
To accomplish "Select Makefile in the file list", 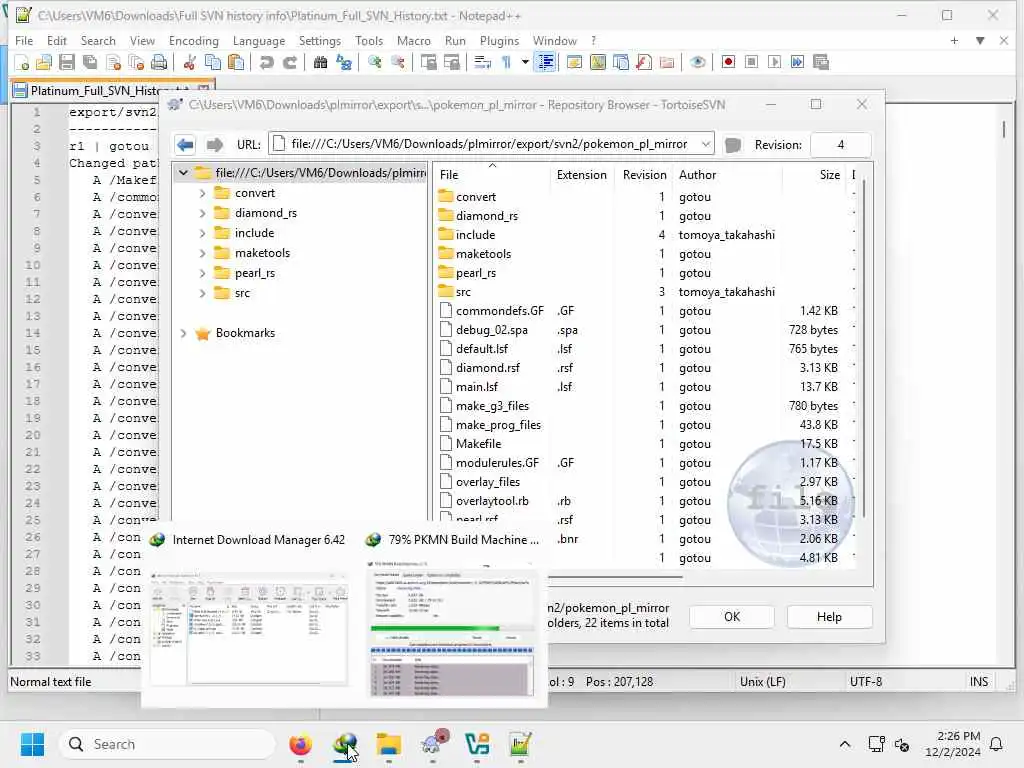I will point(478,444).
